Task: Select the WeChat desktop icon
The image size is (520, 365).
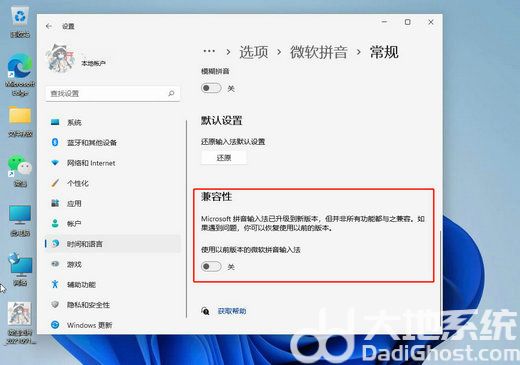Action: click(20, 171)
